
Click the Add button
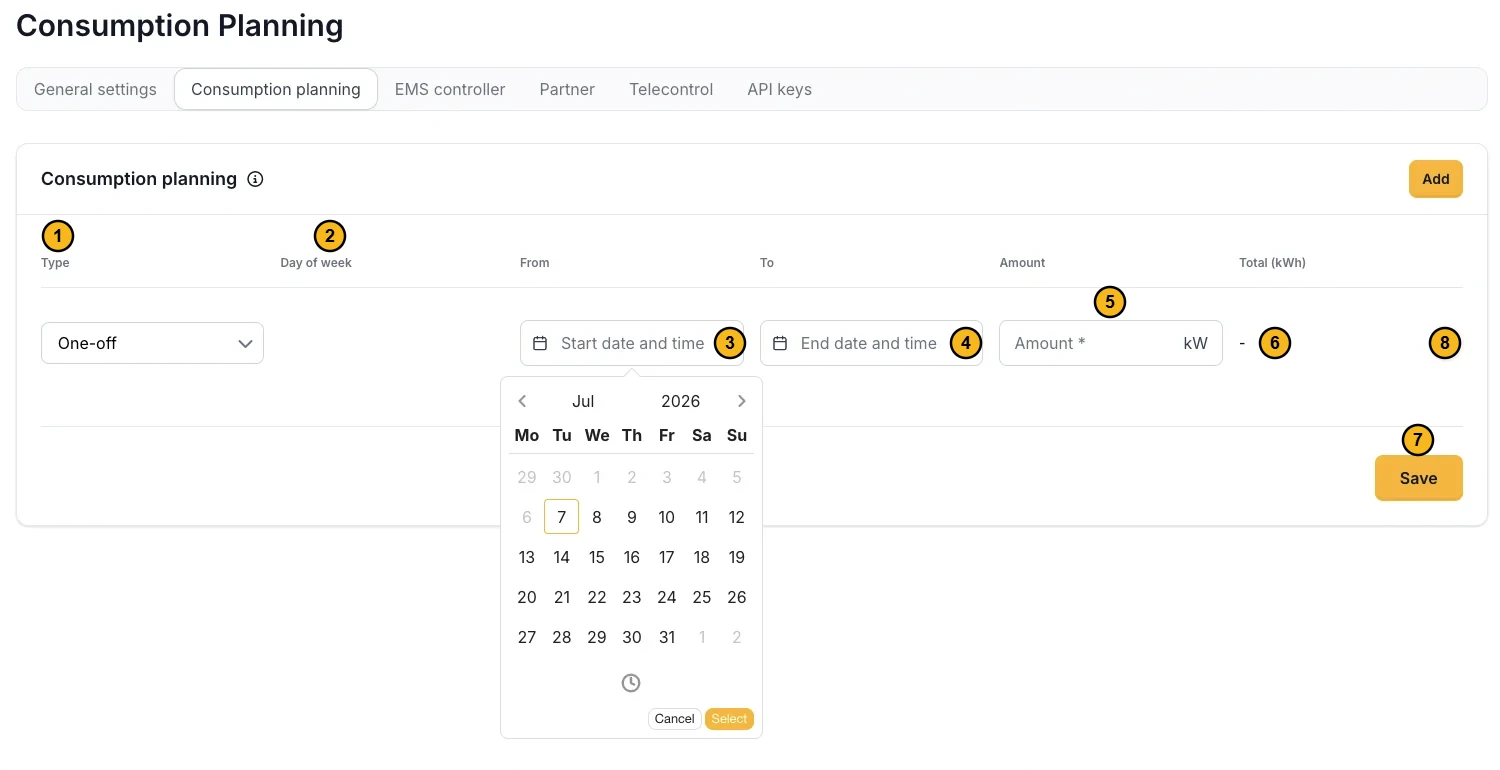1436,179
